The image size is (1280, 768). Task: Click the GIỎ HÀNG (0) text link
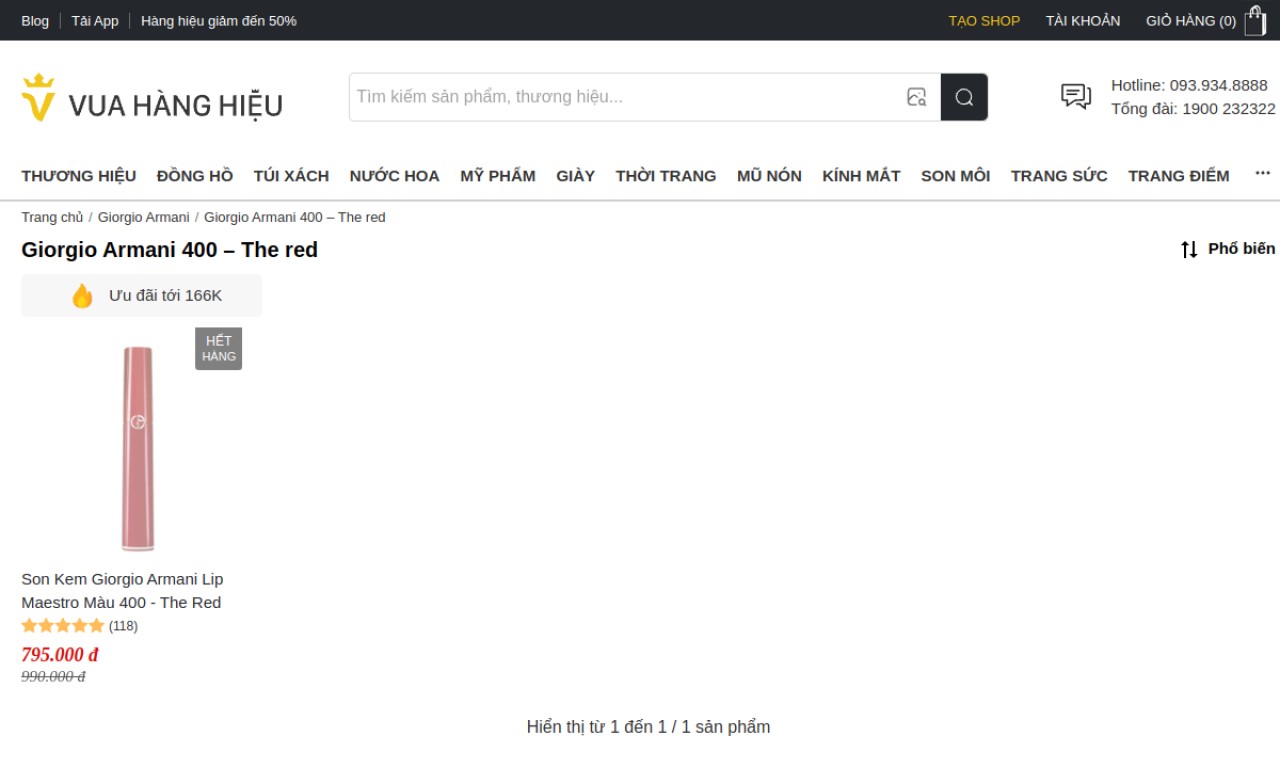pyautogui.click(x=1191, y=20)
